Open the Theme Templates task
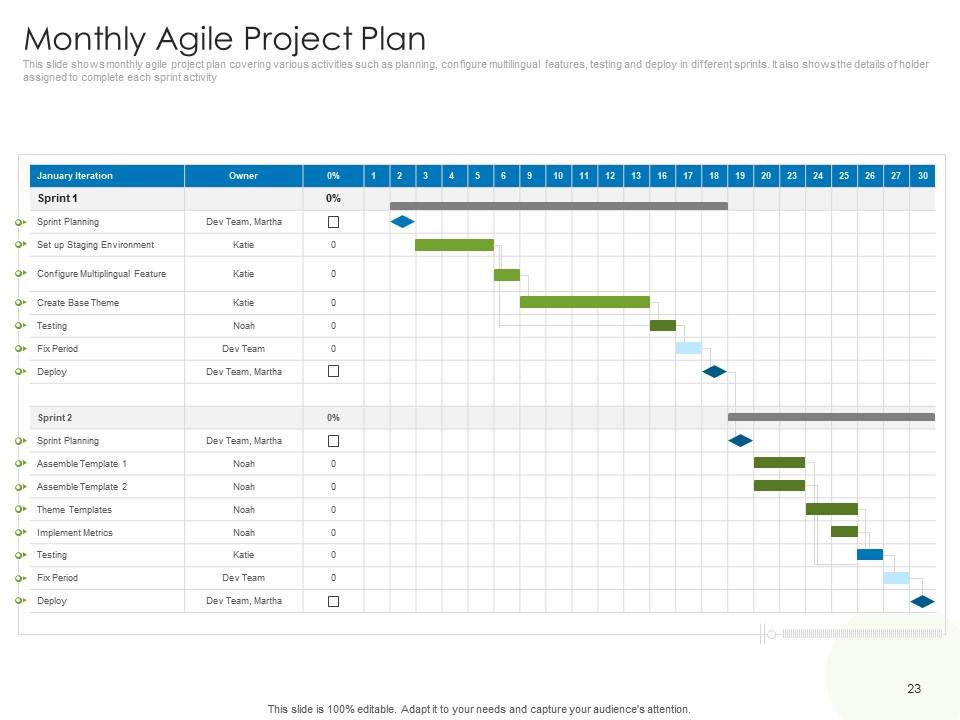This screenshot has width=960, height=720. pyautogui.click(x=74, y=510)
